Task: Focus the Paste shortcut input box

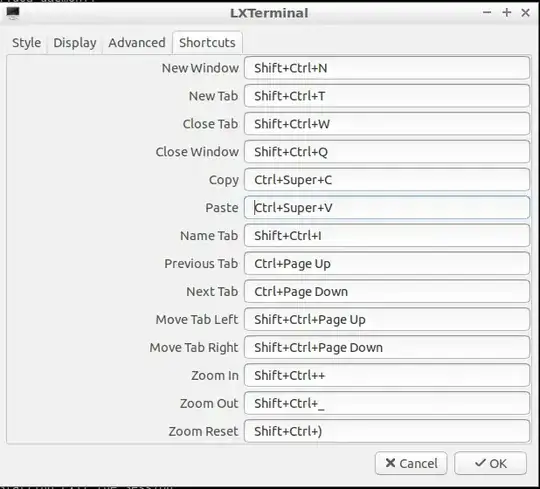Action: point(387,208)
